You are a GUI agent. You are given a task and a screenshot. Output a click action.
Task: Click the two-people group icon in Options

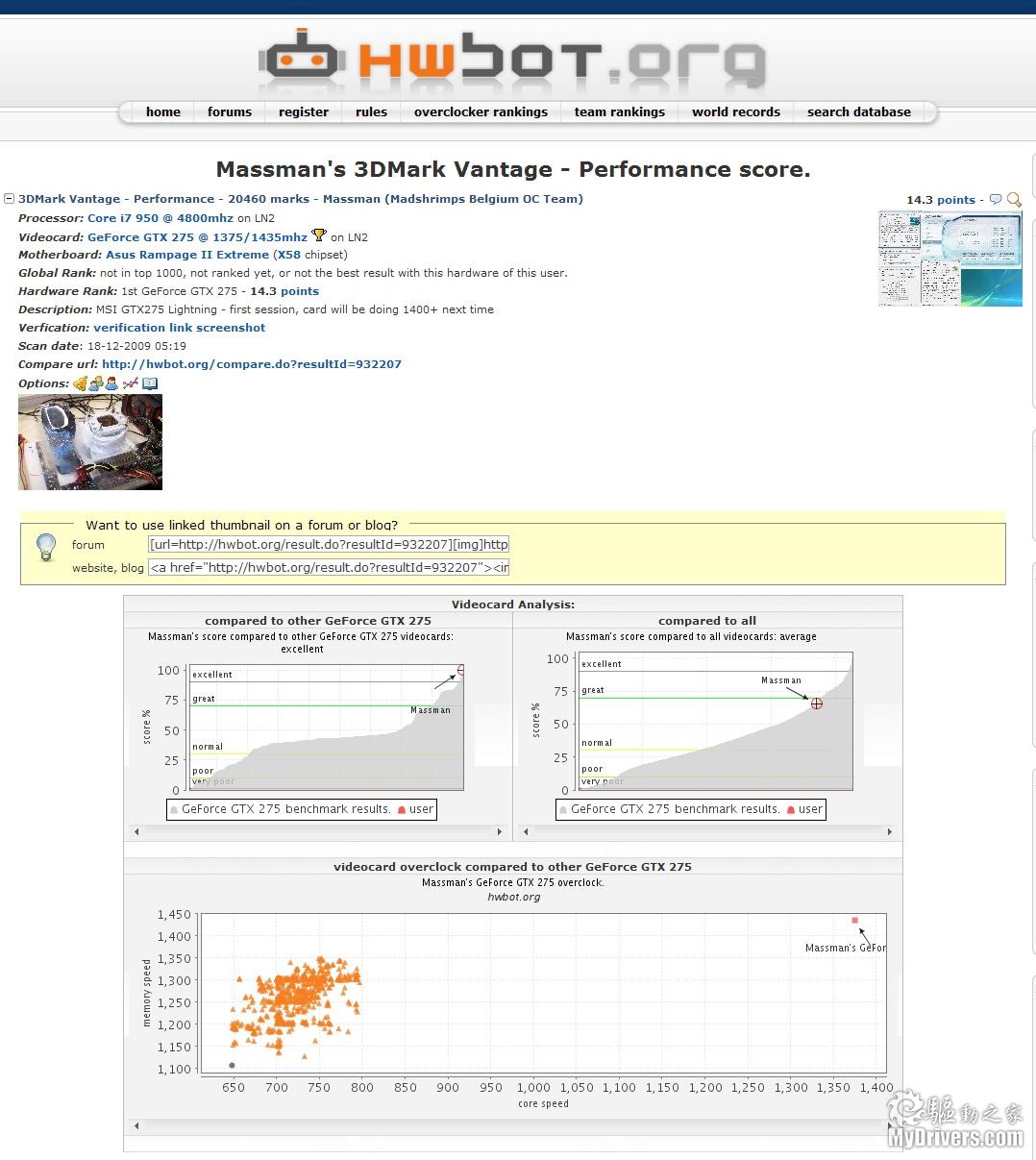[96, 383]
